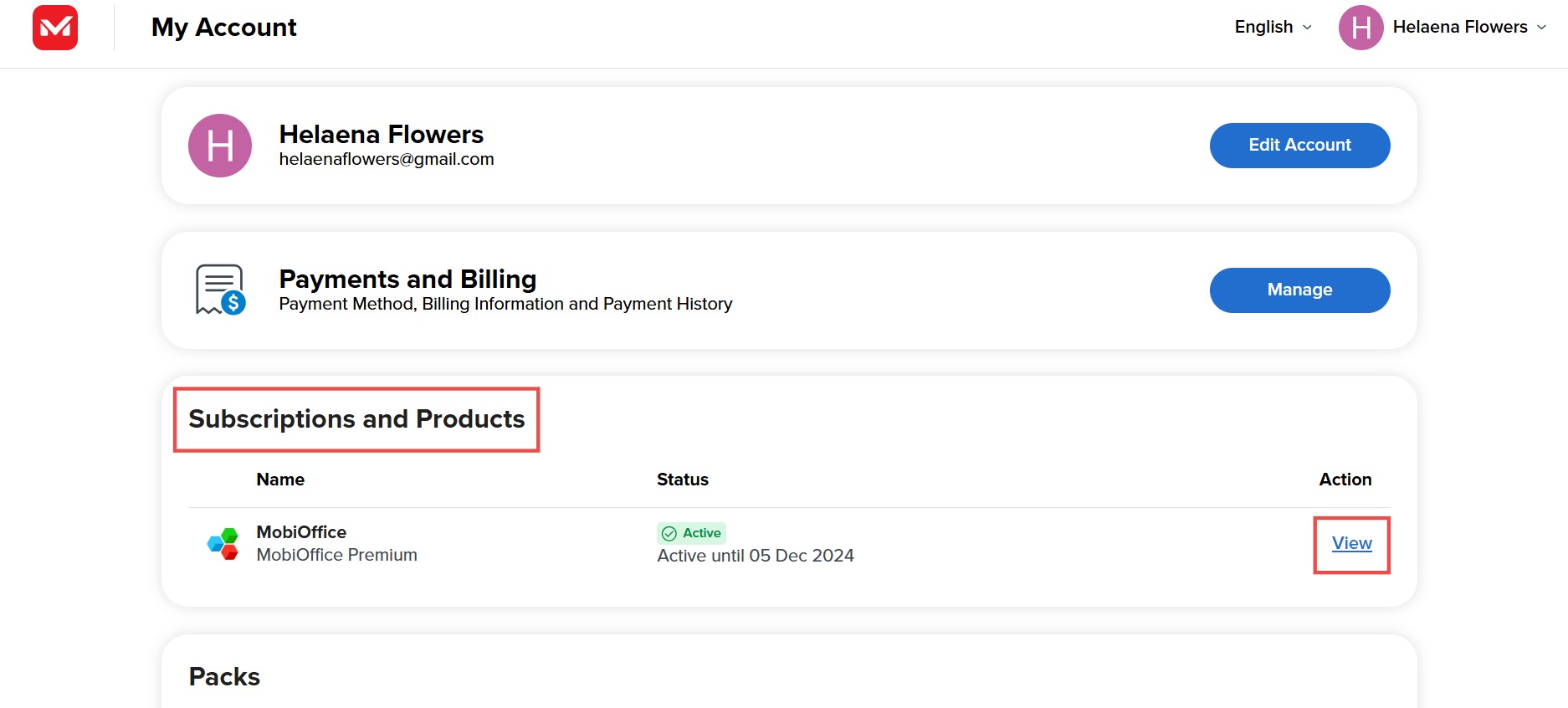Screen dimensions: 1568x708
Task: Open the English language dropdown
Action: coord(1273,28)
